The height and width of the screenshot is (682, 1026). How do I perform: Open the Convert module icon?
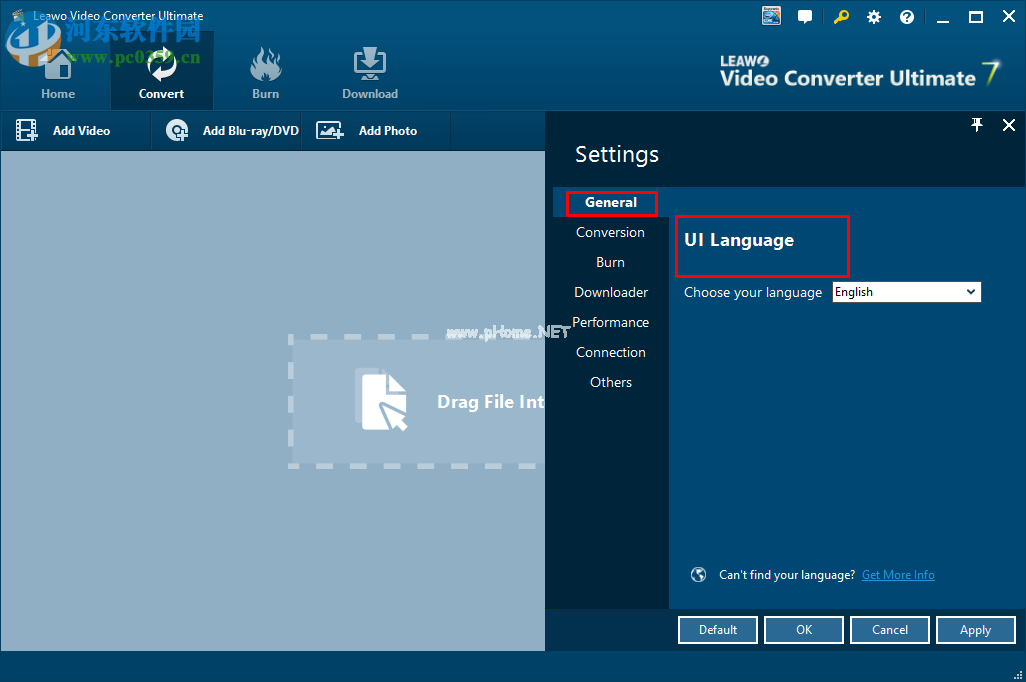click(x=162, y=65)
